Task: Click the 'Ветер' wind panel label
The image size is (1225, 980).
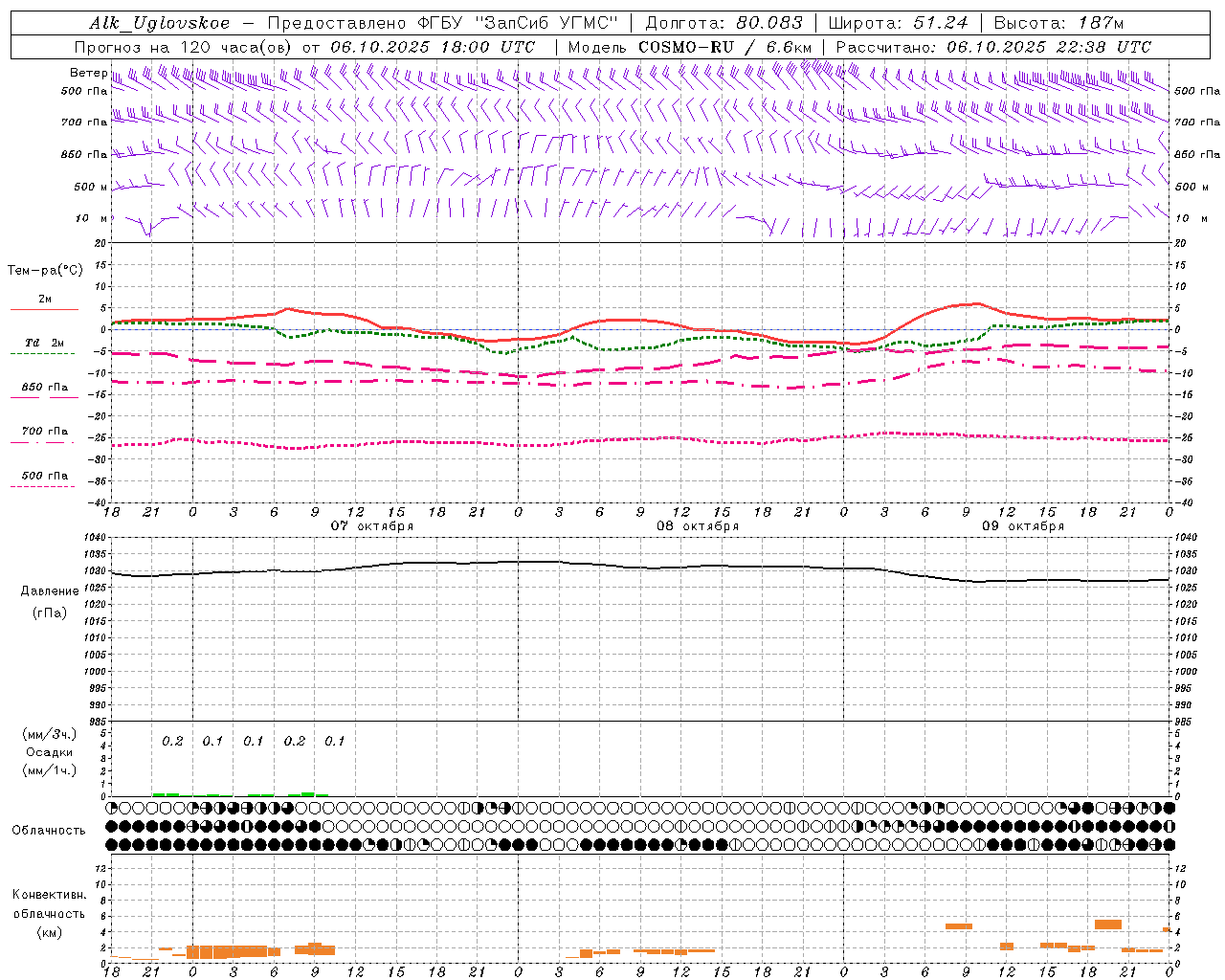Action: click(88, 73)
